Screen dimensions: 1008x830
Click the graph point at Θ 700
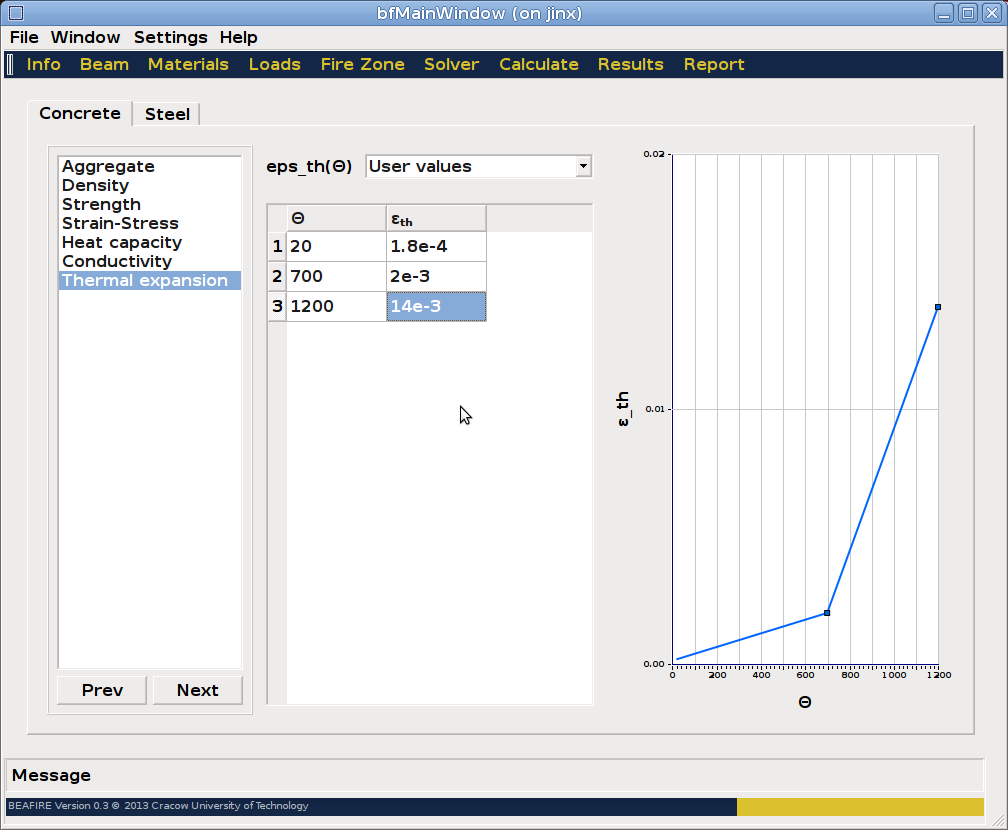tap(827, 612)
